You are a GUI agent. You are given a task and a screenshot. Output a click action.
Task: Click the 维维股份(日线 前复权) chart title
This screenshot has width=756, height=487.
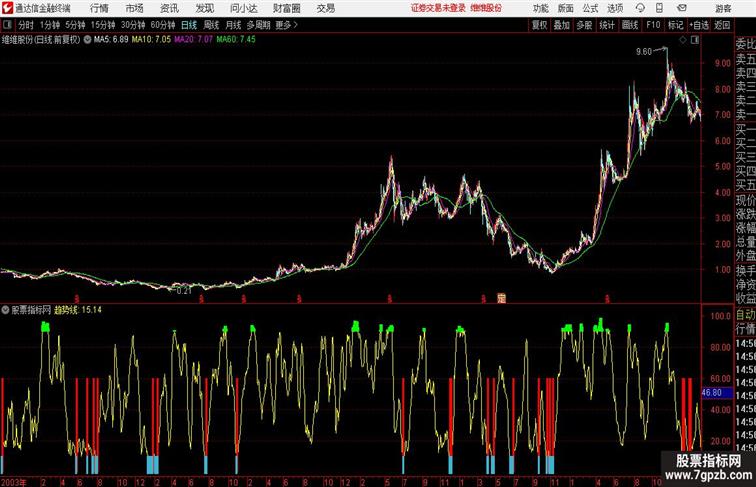tap(41, 40)
